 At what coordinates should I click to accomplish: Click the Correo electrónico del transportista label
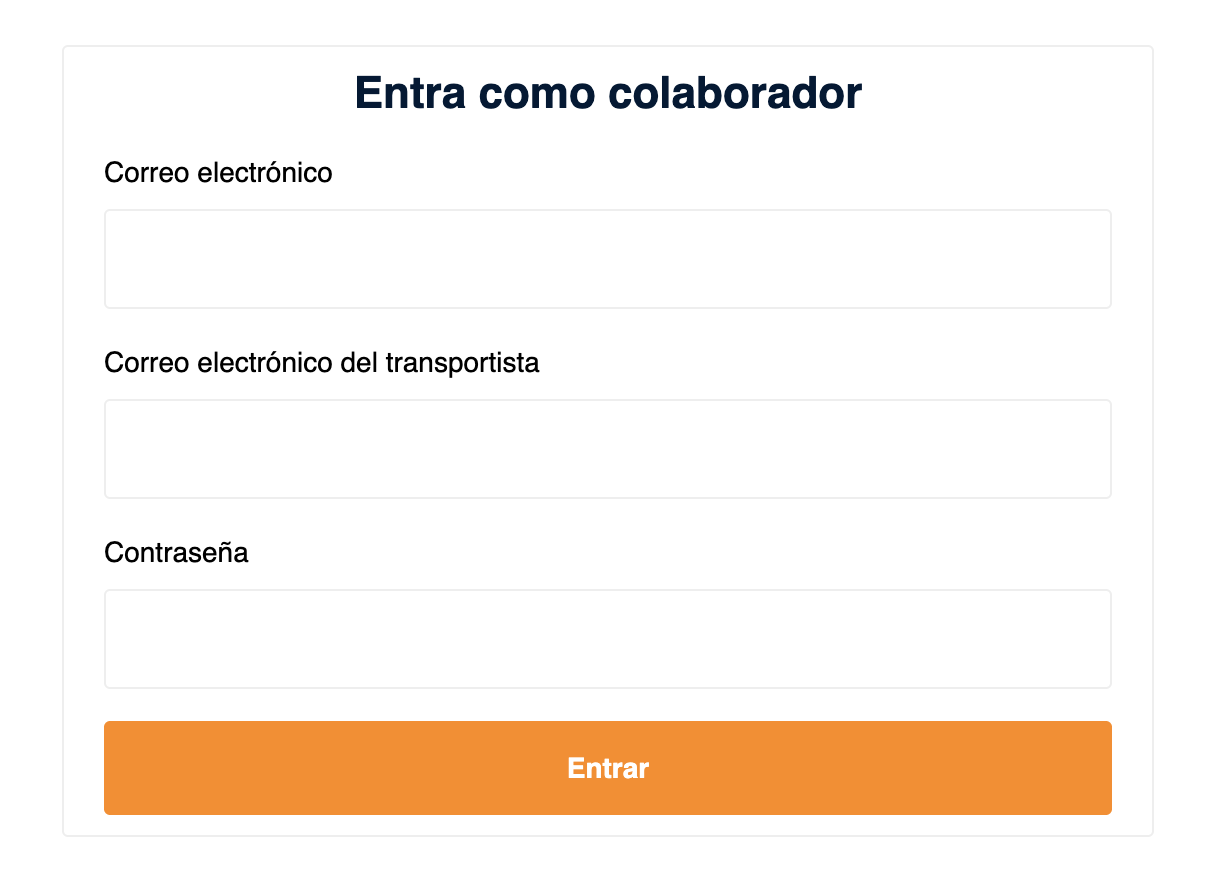click(321, 363)
